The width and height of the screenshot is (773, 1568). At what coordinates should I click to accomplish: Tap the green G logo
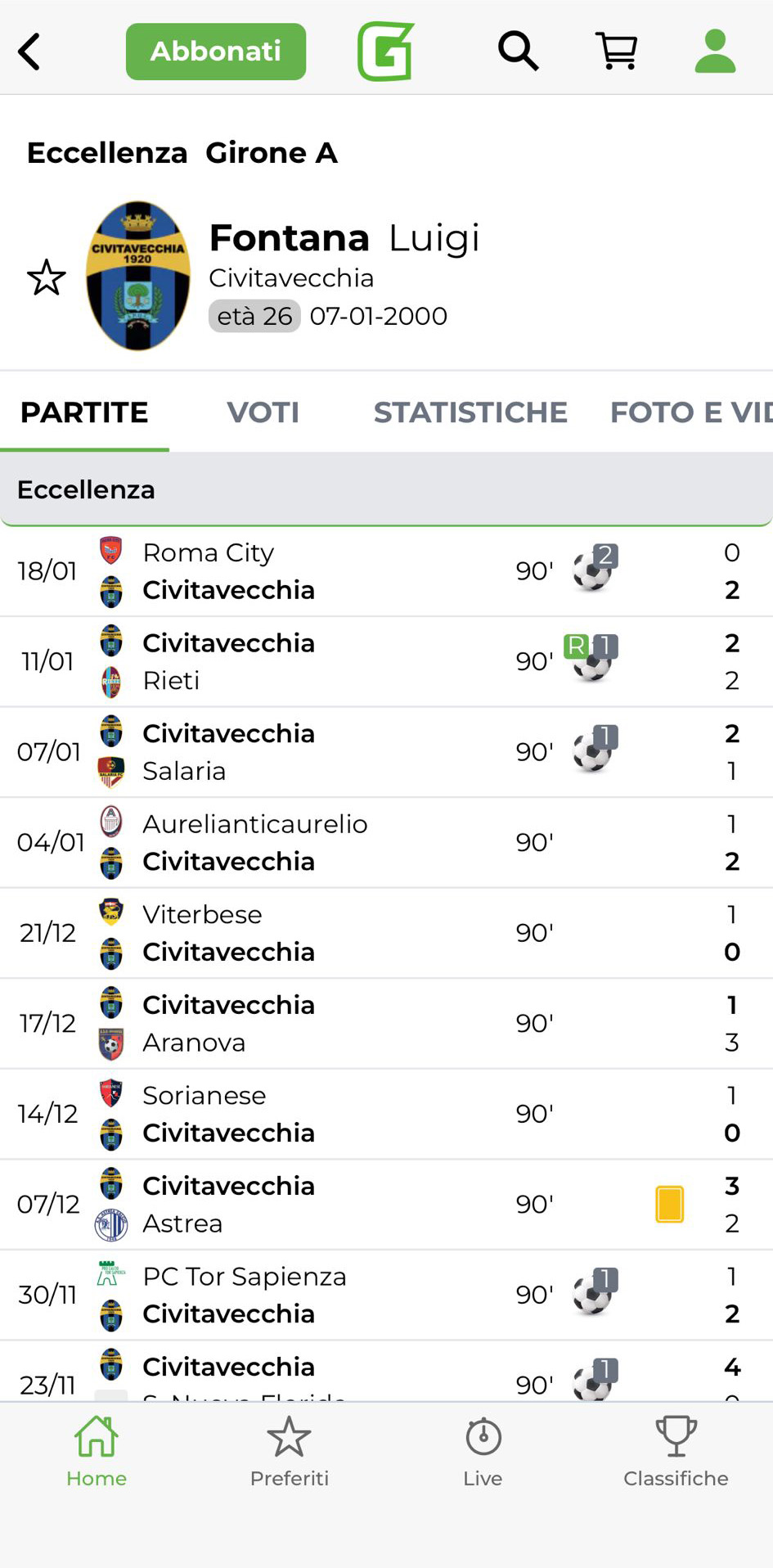[x=385, y=52]
